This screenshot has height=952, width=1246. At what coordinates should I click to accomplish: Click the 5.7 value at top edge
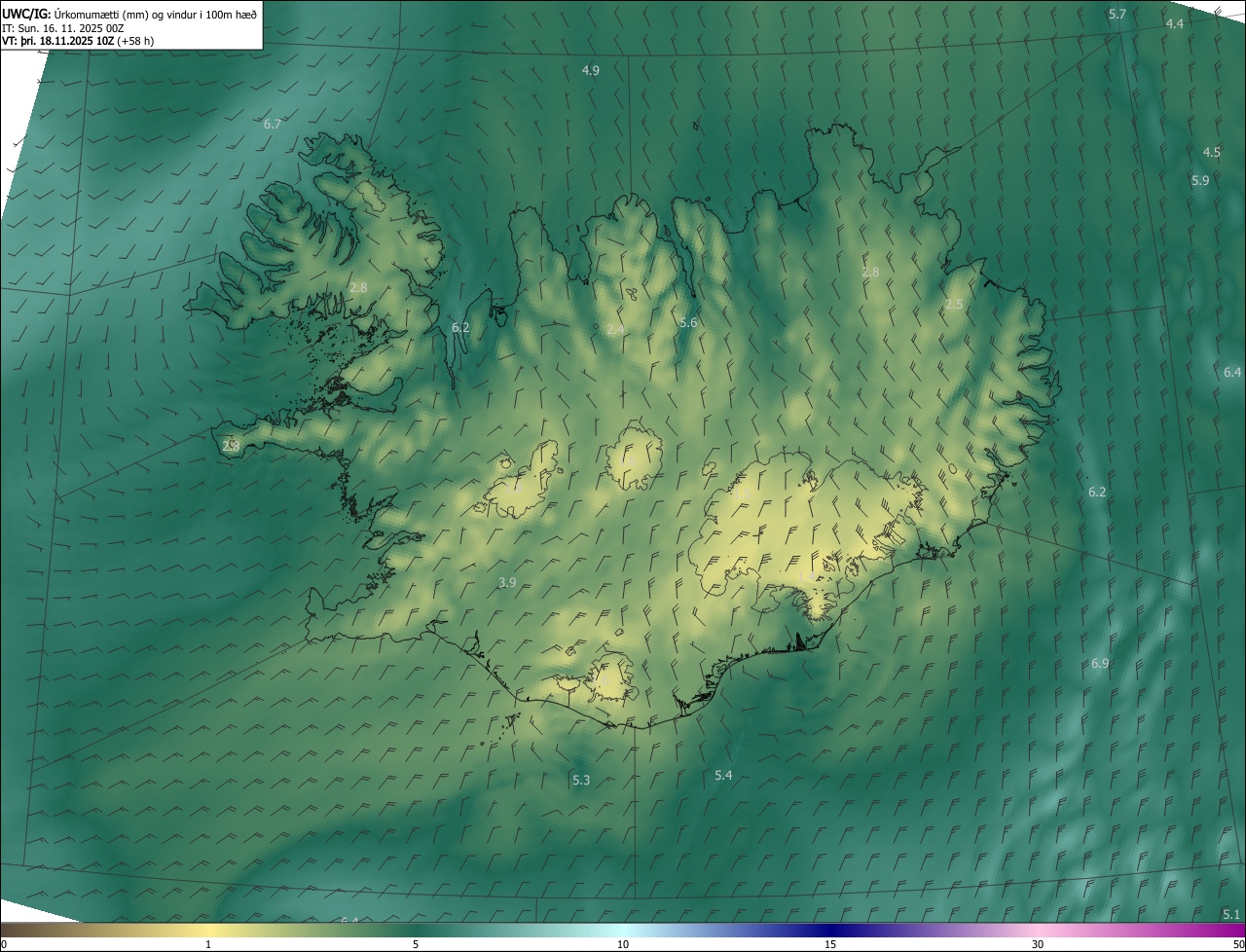[x=1117, y=15]
